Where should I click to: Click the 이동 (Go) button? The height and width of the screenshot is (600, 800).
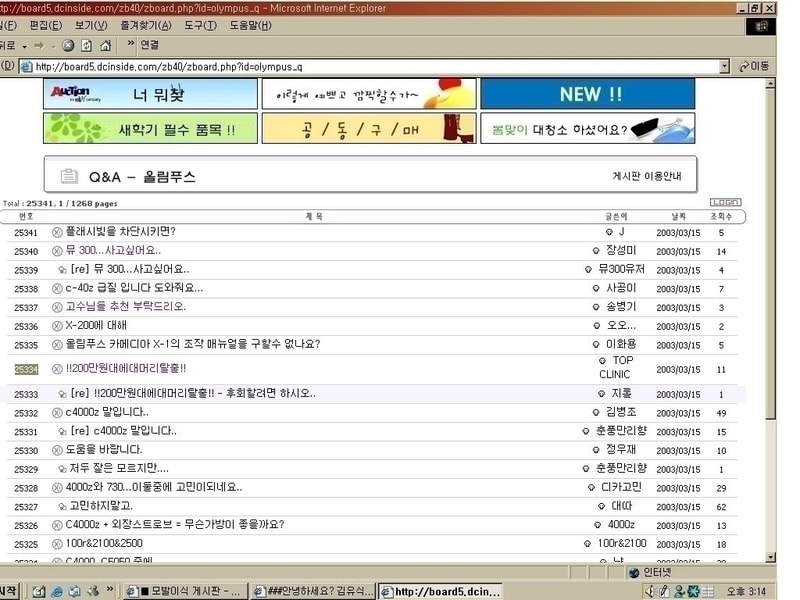[754, 66]
